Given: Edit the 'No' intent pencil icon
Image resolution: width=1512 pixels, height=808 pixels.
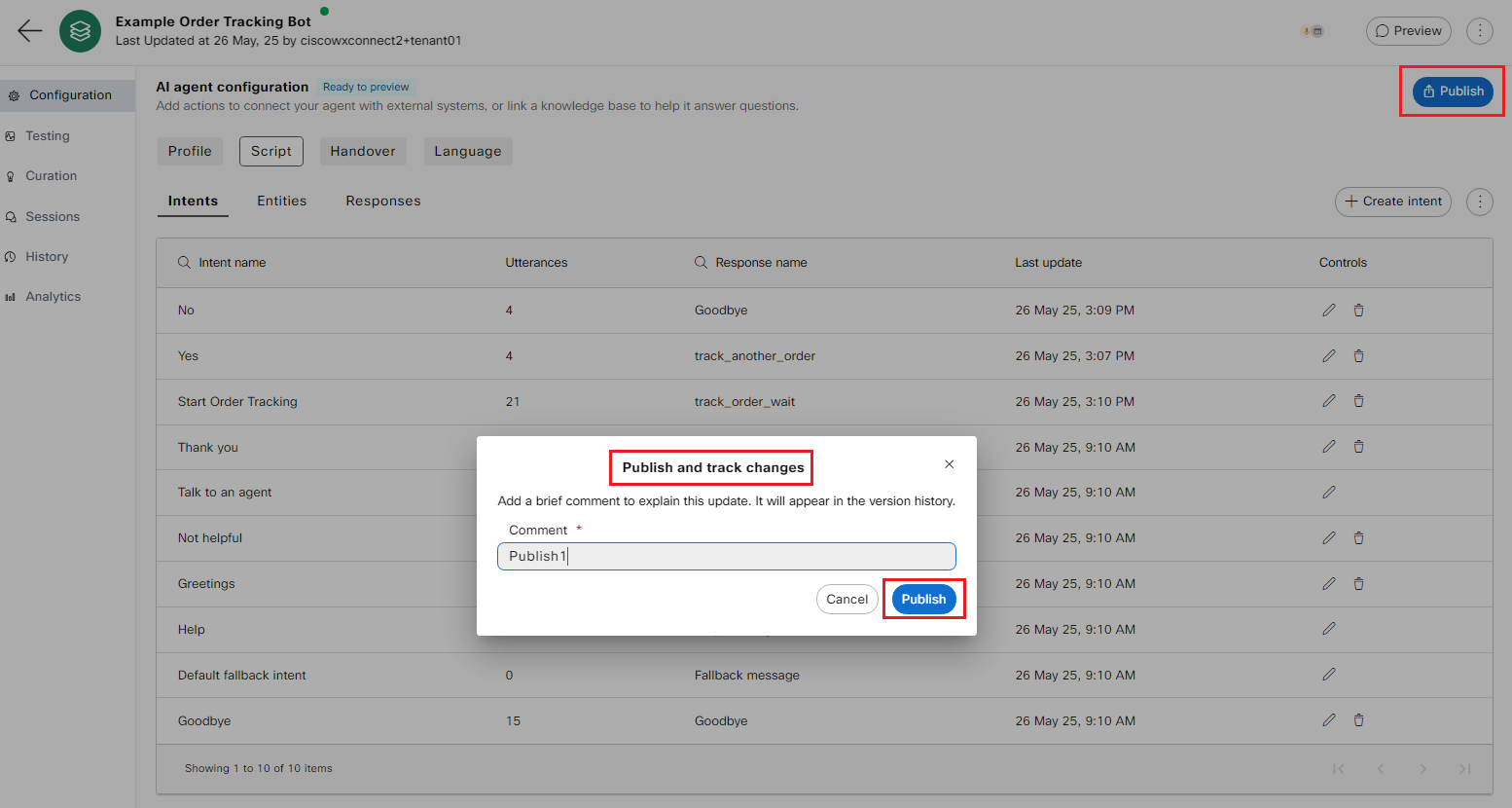Looking at the screenshot, I should (x=1328, y=311).
